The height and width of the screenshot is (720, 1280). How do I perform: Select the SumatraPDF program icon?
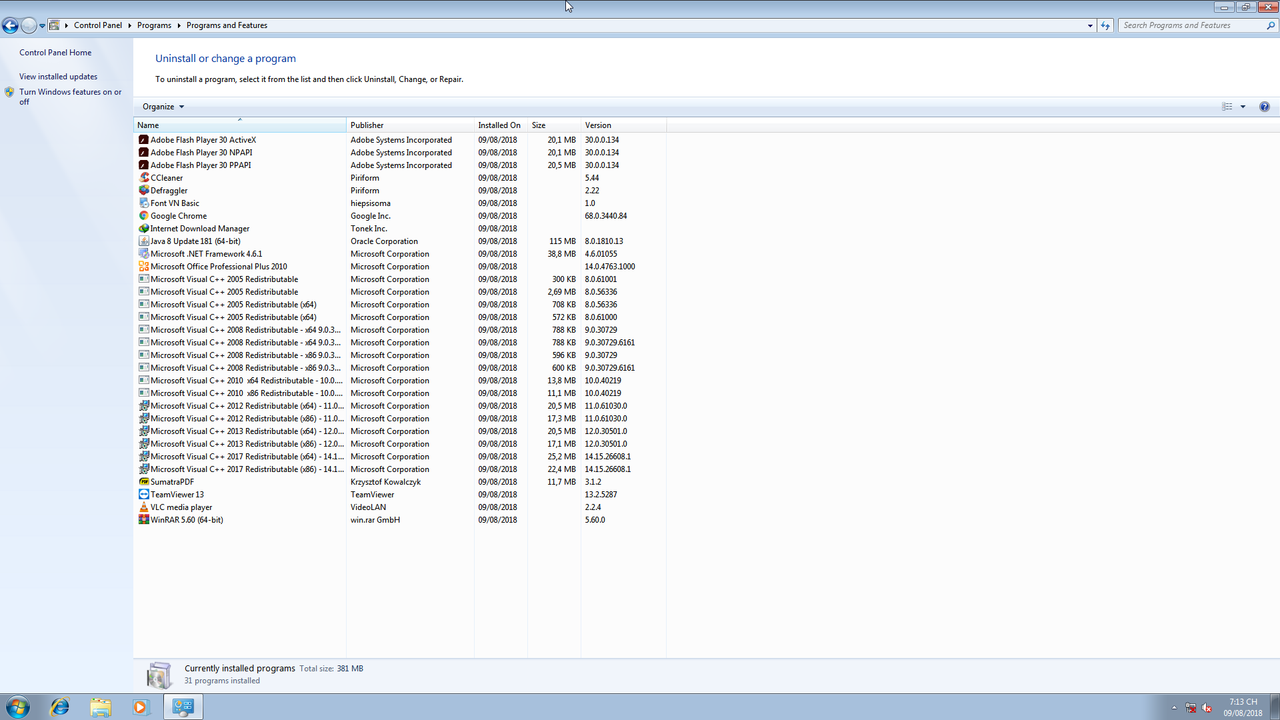point(144,482)
